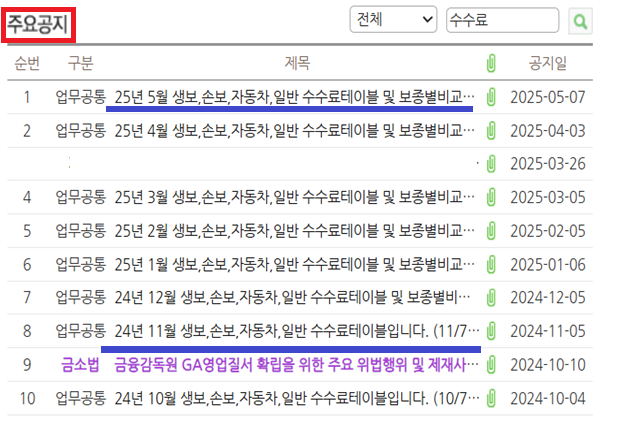Open attachment for notice dated 2025-04-03
This screenshot has width=624, height=423.
pyautogui.click(x=491, y=131)
